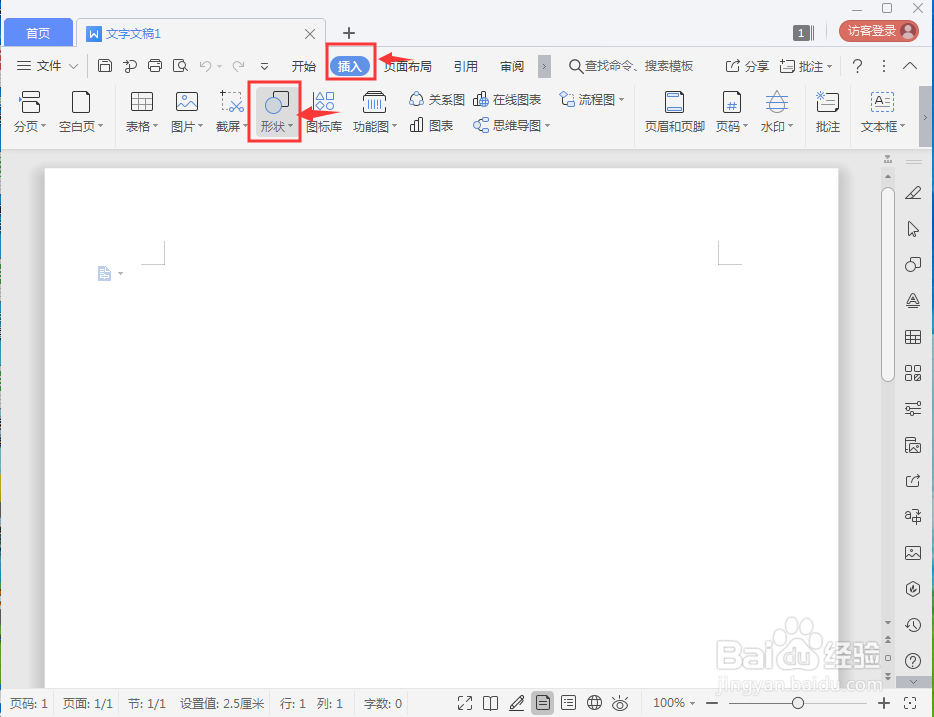Insert a 文本框 text box
This screenshot has width=934, height=717.
[x=883, y=111]
